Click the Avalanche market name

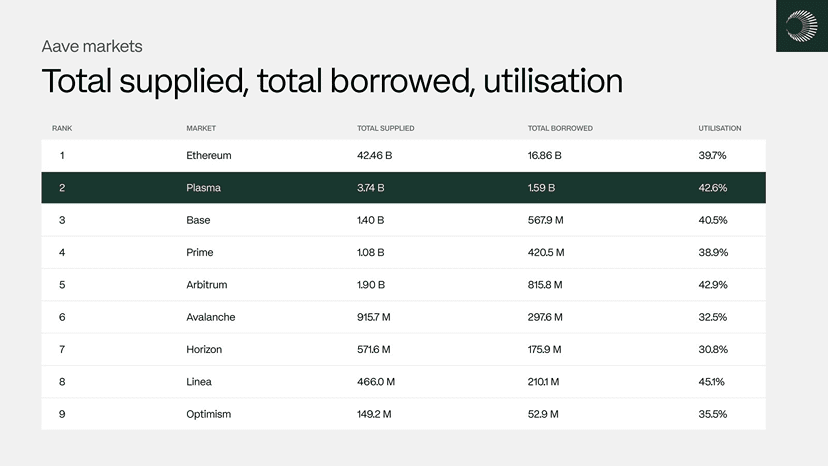(x=210, y=317)
